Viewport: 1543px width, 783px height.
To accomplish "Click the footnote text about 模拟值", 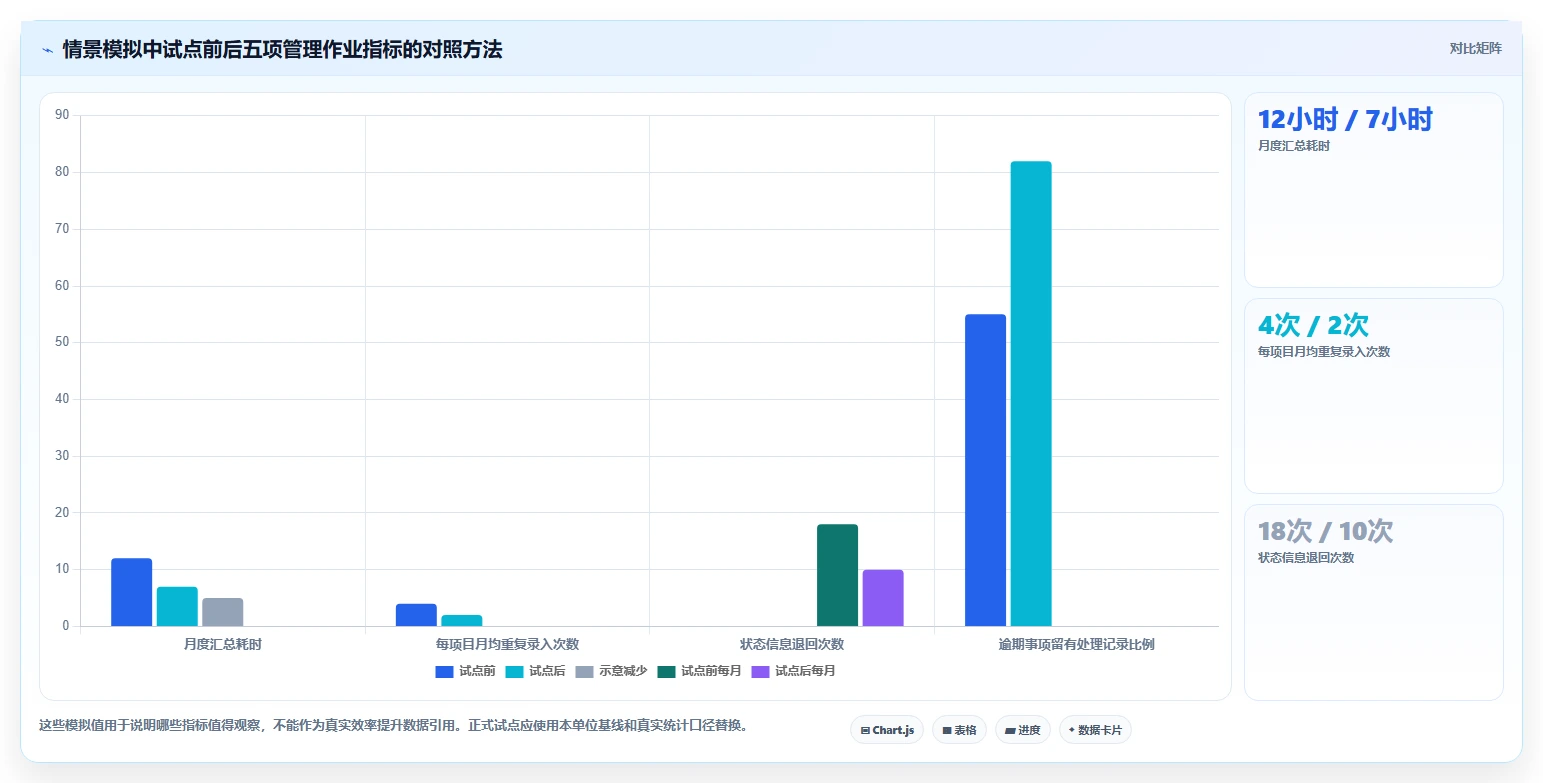I will pyautogui.click(x=393, y=725).
